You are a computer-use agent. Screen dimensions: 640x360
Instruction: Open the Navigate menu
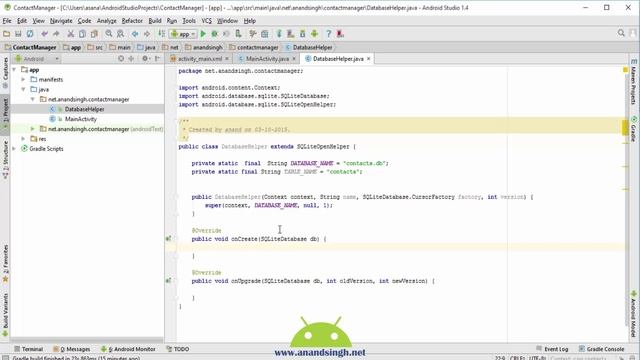pyautogui.click(x=61, y=21)
